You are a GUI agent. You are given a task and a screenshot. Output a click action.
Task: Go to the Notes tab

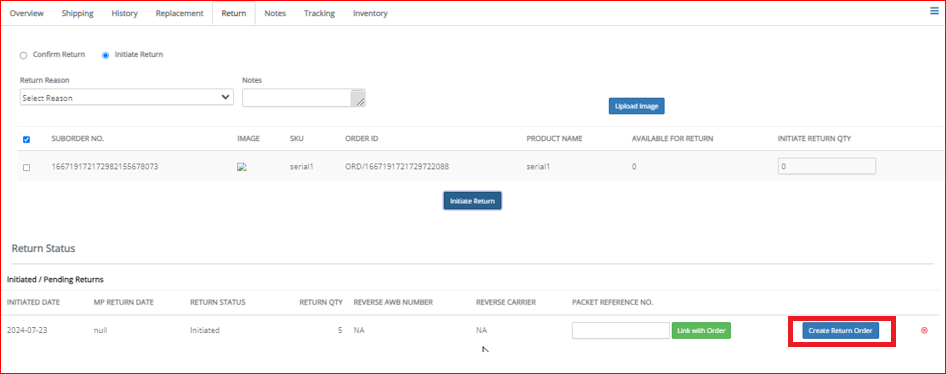click(x=275, y=13)
